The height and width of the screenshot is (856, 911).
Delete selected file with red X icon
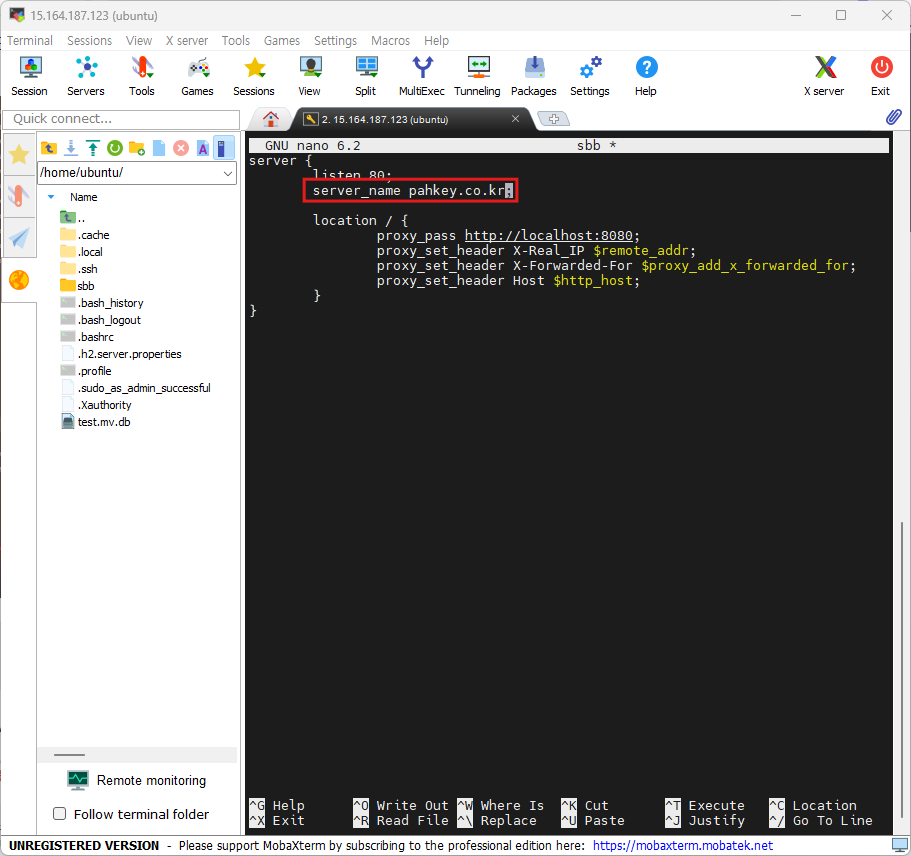tap(181, 148)
